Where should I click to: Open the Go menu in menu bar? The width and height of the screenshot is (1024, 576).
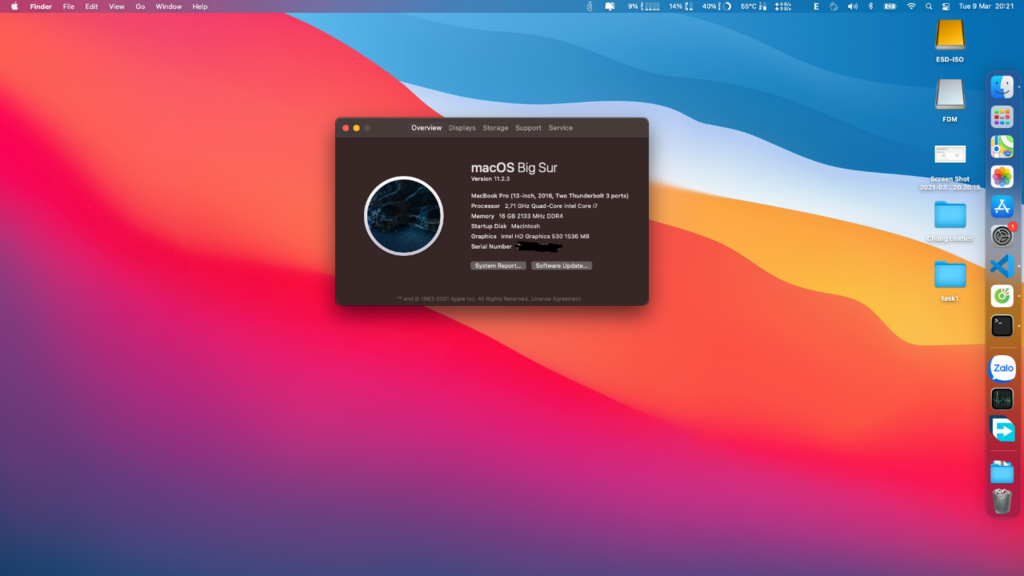(x=140, y=6)
